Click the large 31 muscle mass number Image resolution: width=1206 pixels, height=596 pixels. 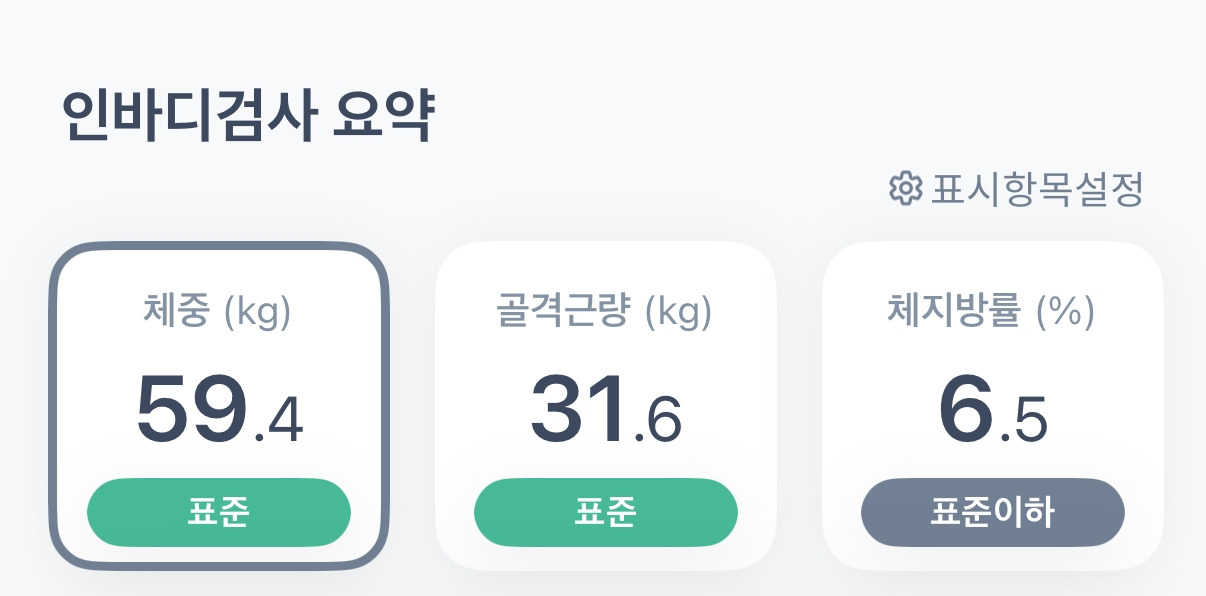click(x=580, y=410)
